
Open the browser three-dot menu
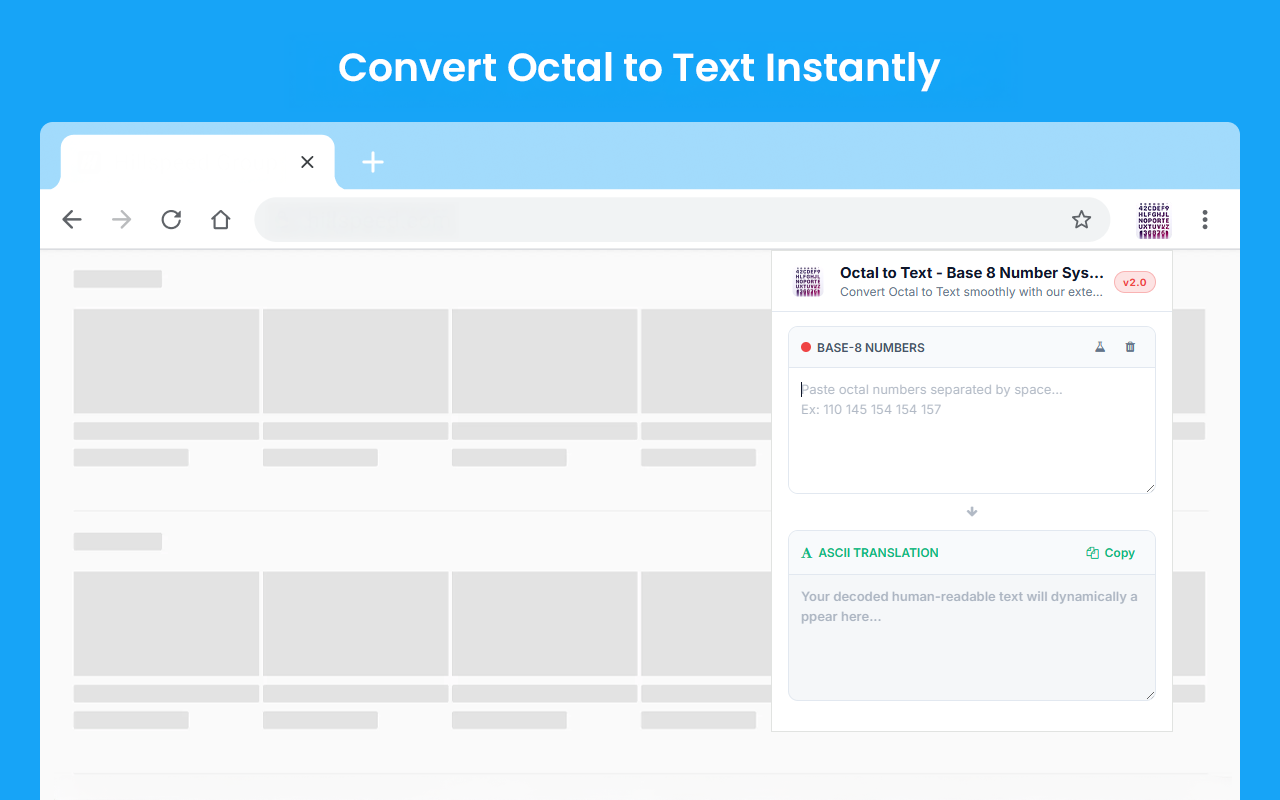point(1205,219)
